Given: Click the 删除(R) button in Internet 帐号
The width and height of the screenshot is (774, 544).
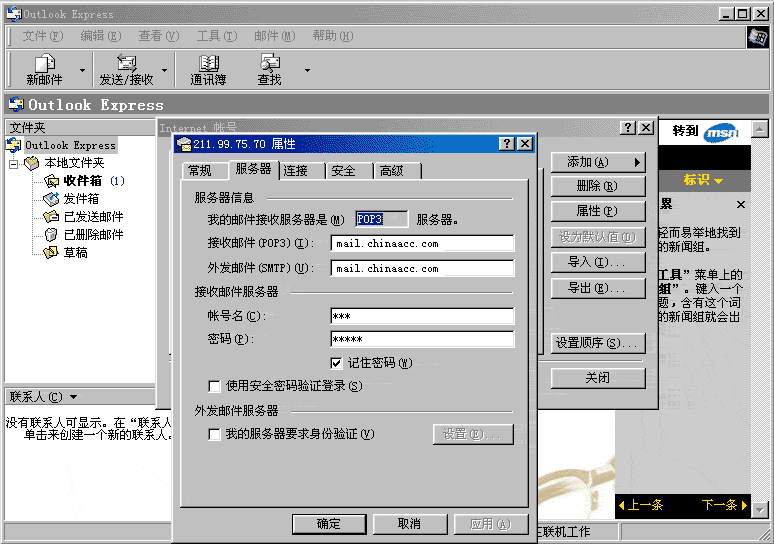Looking at the screenshot, I should coord(598,186).
